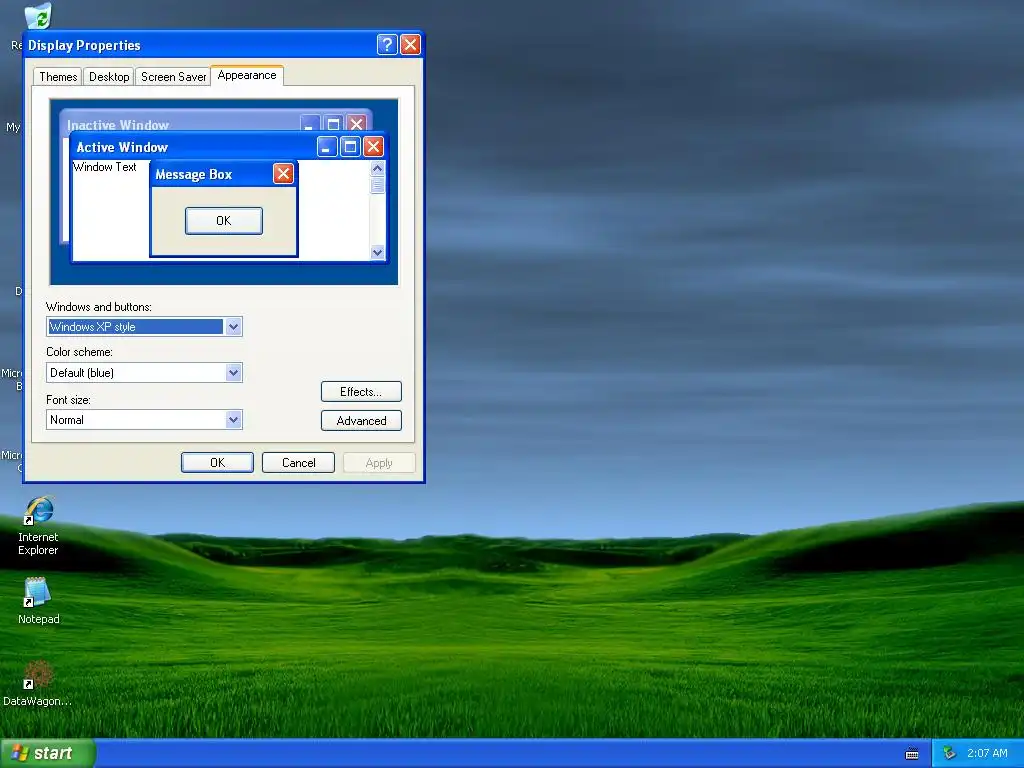
Task: Open the Effects... dialog
Action: click(x=361, y=392)
